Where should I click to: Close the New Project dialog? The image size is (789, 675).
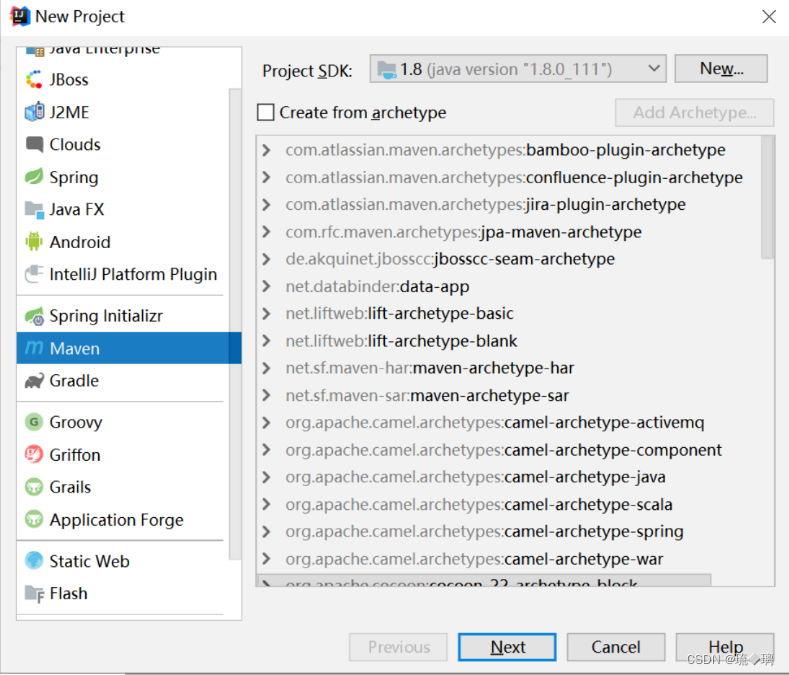pyautogui.click(x=768, y=17)
